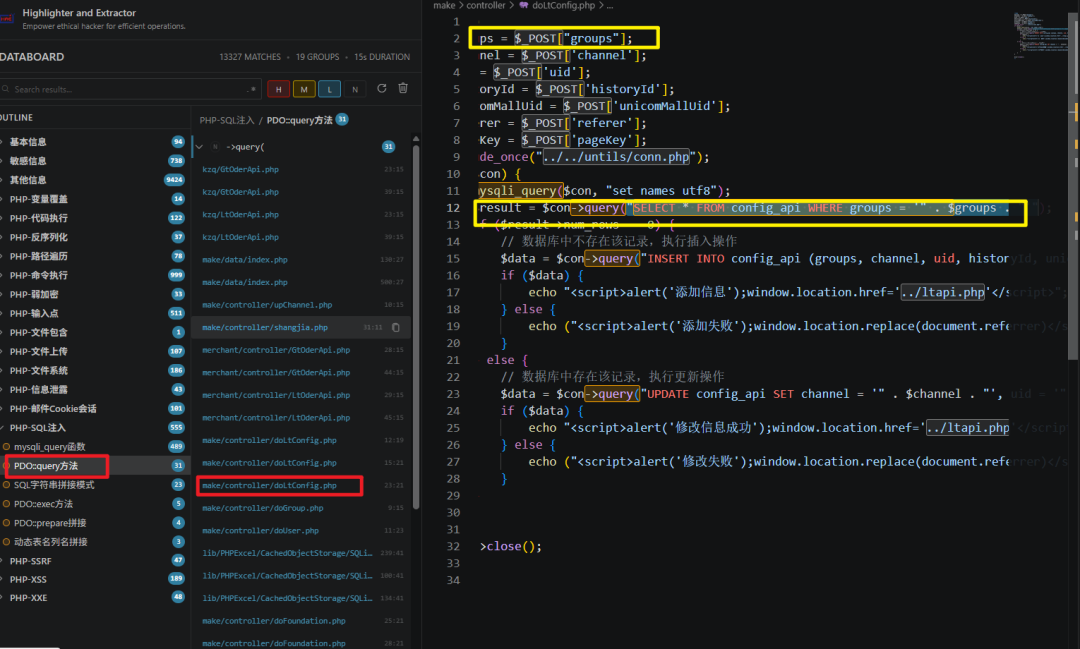
Task: Toggle the N severity filter
Action: [355, 89]
